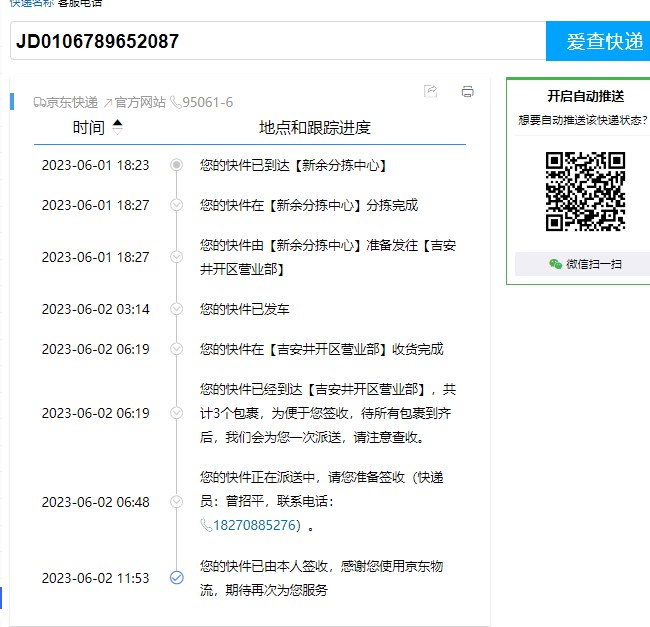The image size is (650, 627).
Task: Click timestamp 2023-06-01 18:23
Action: coord(95,165)
